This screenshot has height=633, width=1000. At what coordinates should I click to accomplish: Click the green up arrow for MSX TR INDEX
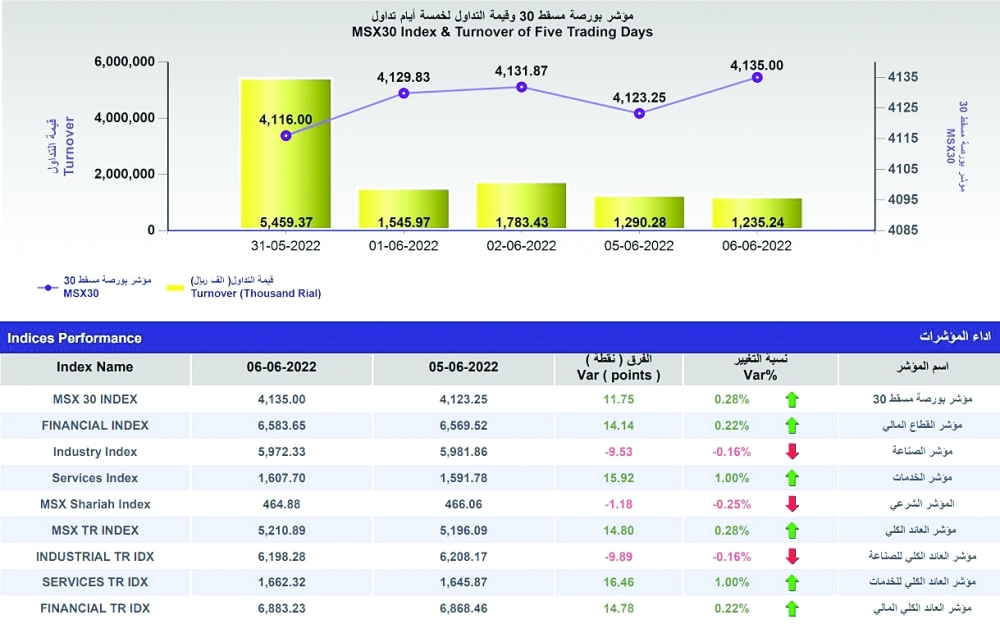[x=793, y=530]
